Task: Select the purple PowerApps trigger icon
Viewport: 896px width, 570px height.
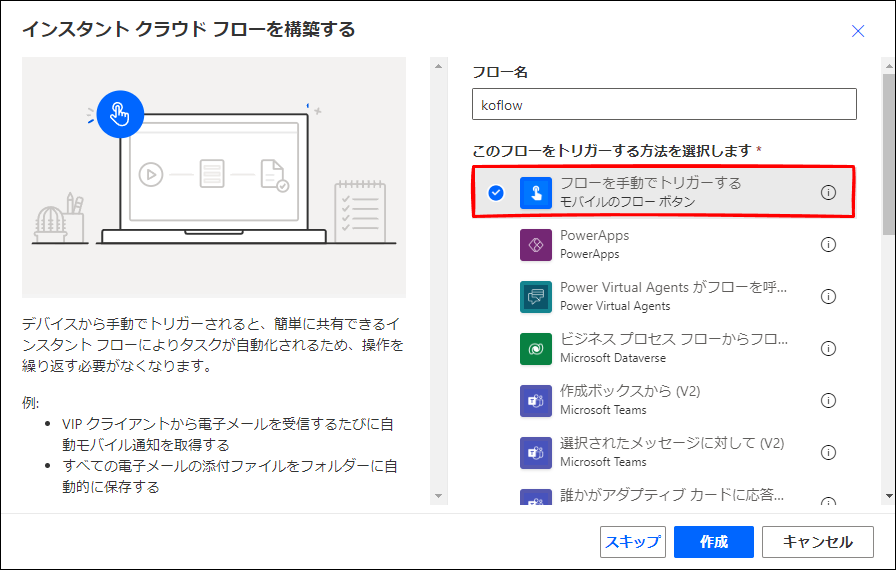Action: click(x=535, y=245)
